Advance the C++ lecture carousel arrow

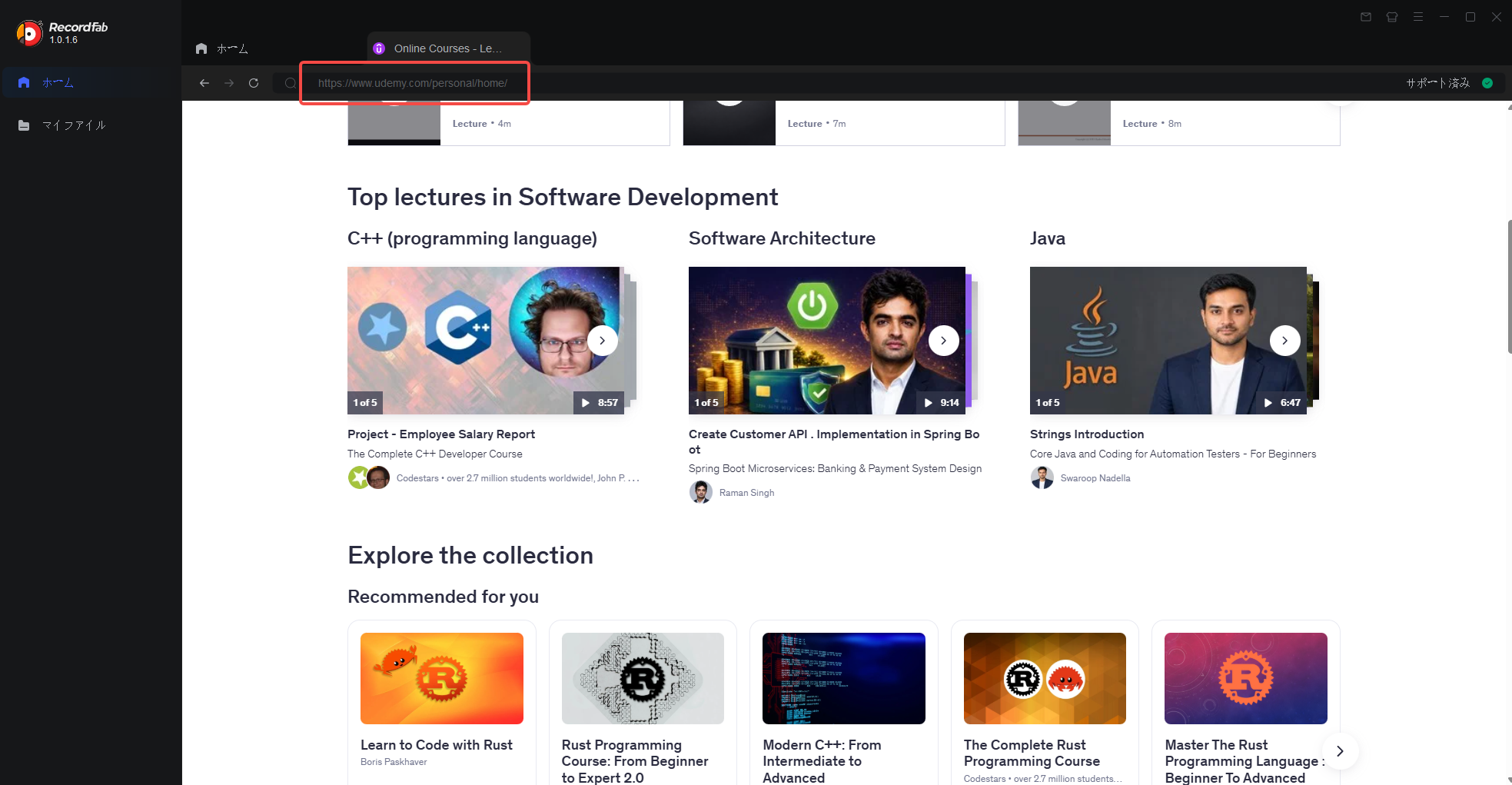pos(603,341)
